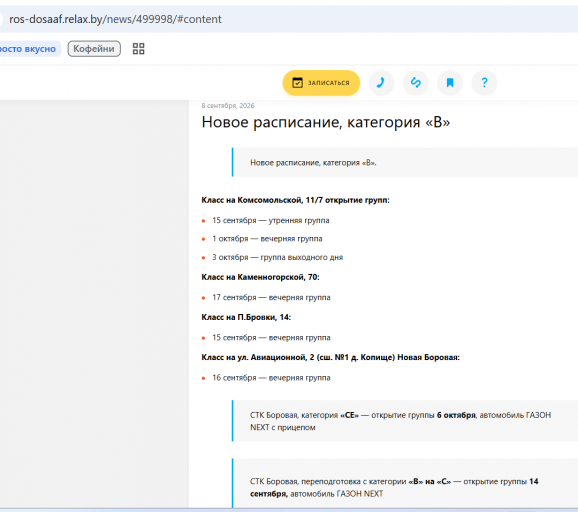This screenshot has width=578, height=512.
Task: Click the browser address bar URL
Action: [115, 19]
